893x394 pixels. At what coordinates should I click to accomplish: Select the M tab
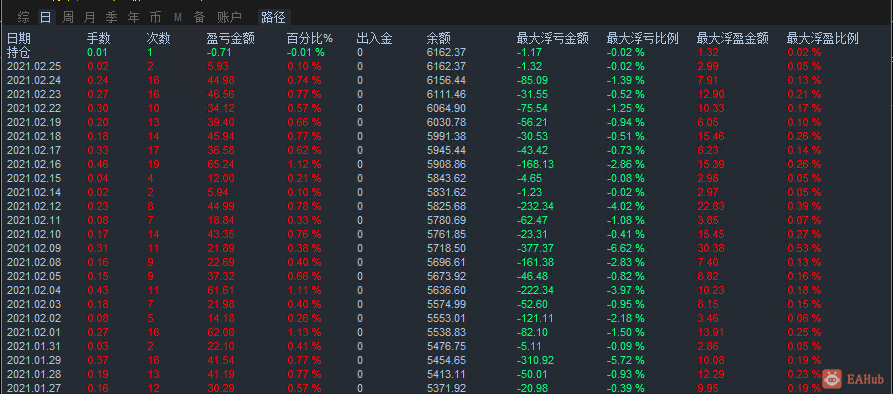click(x=178, y=18)
